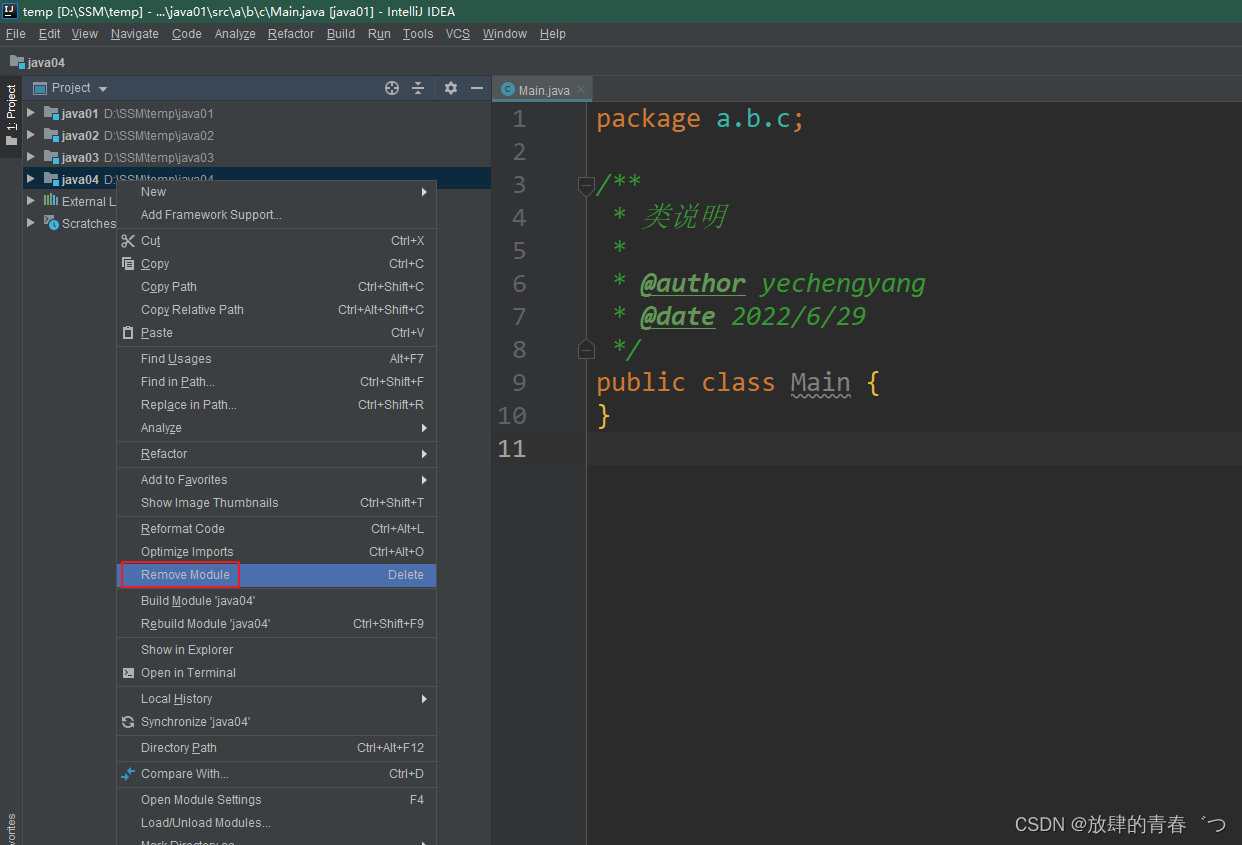Select Show Image Thumbnails
Viewport: 1242px width, 845px height.
coord(276,503)
